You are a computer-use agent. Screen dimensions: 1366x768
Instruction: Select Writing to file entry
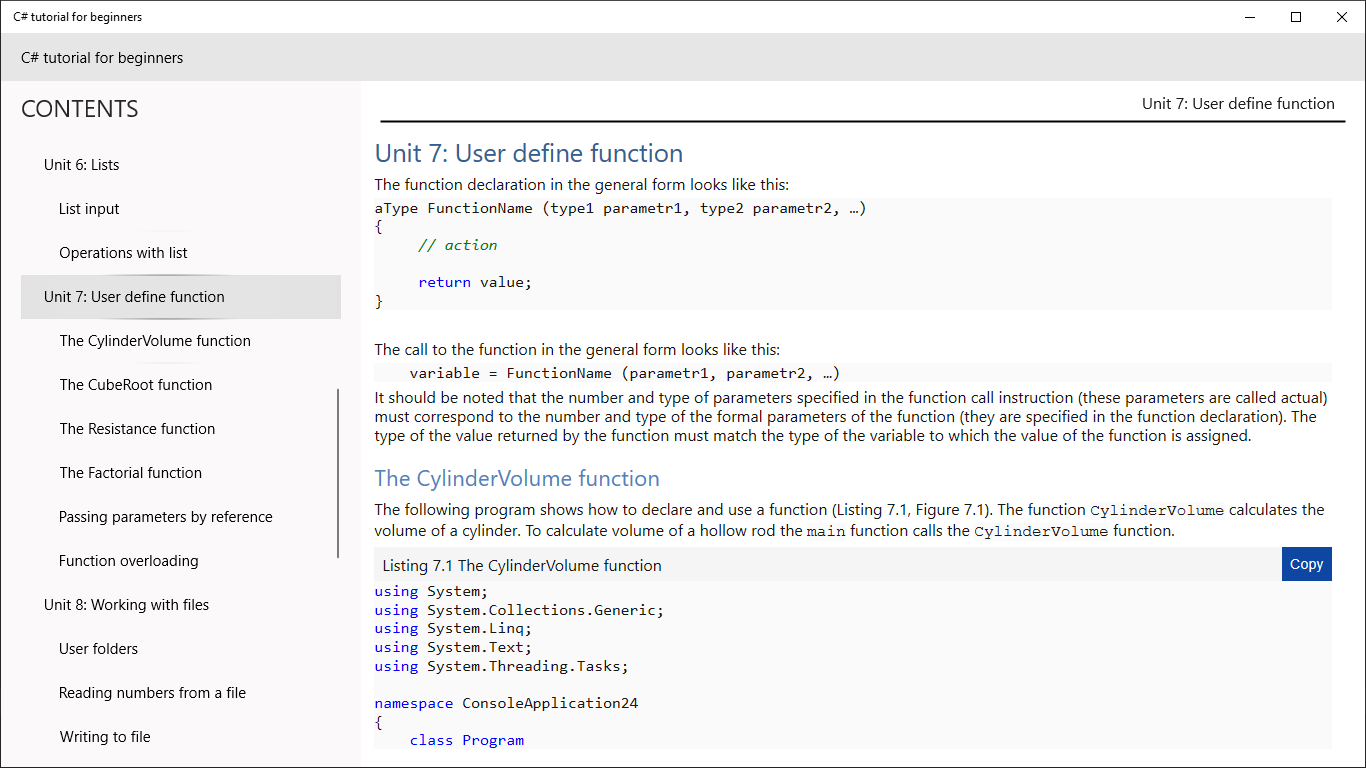(x=105, y=737)
